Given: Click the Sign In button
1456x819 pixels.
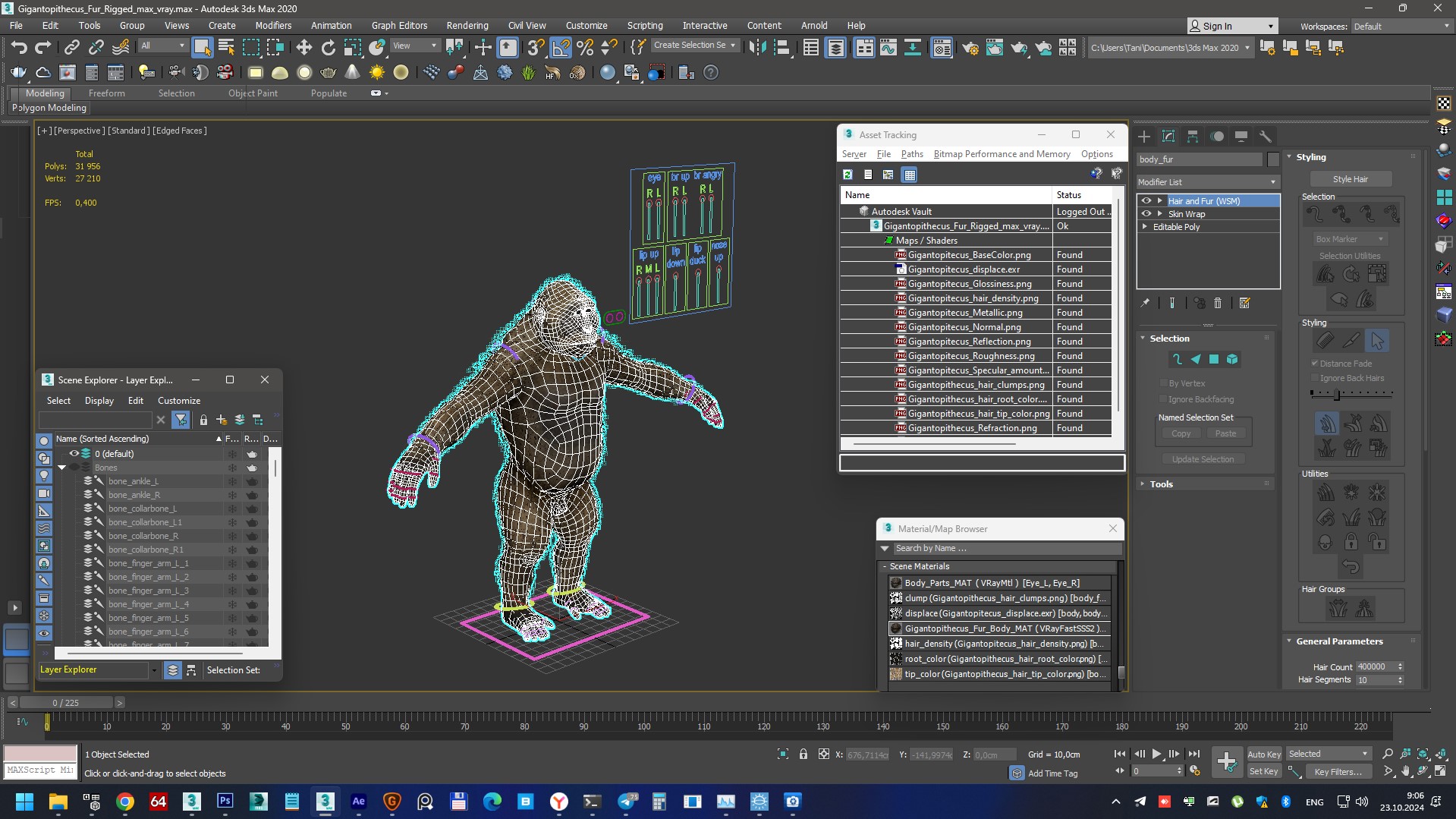Looking at the screenshot, I should [x=1232, y=26].
